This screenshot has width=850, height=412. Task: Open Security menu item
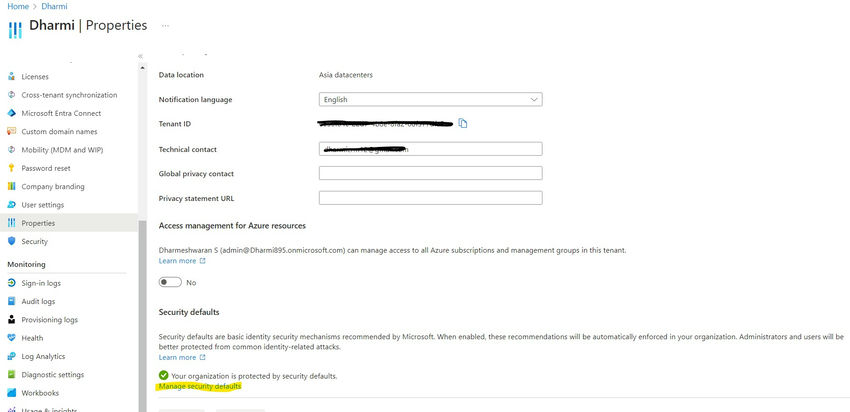click(x=35, y=242)
